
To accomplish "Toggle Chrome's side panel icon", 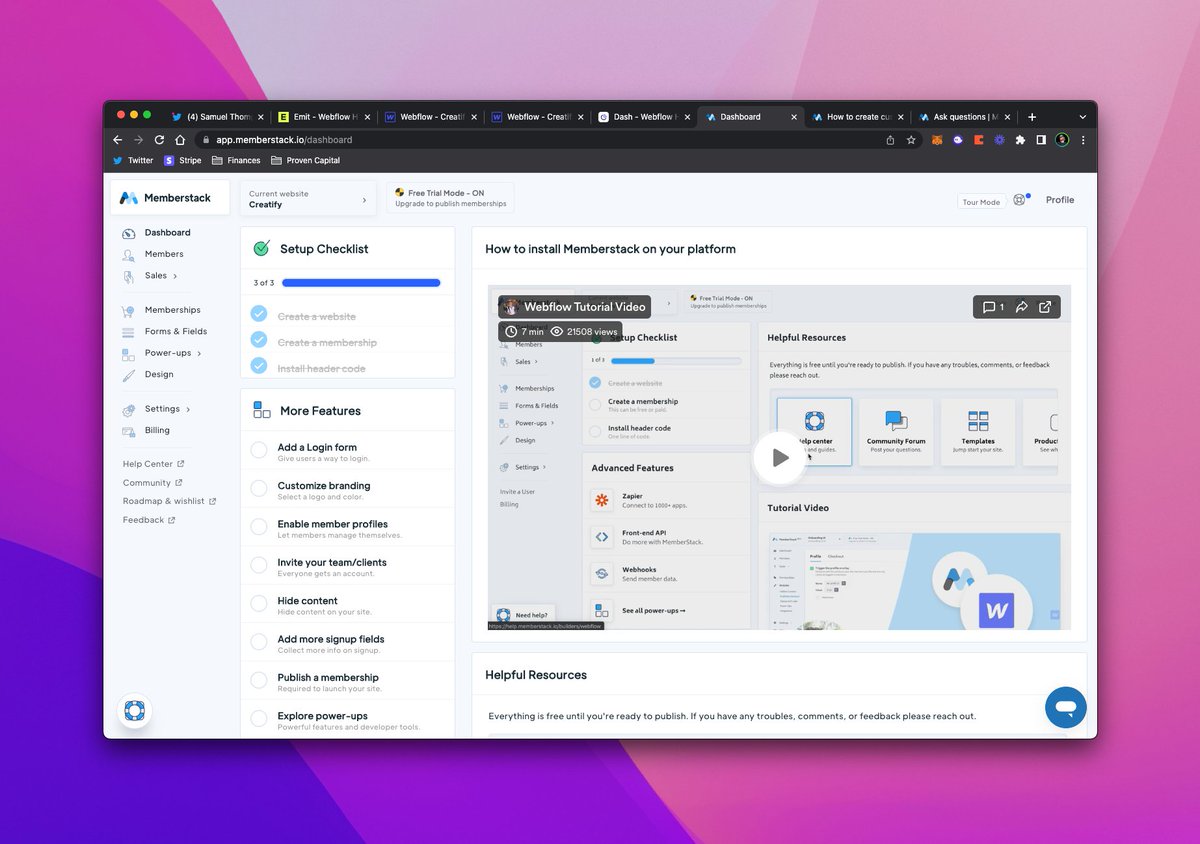I will (1041, 140).
